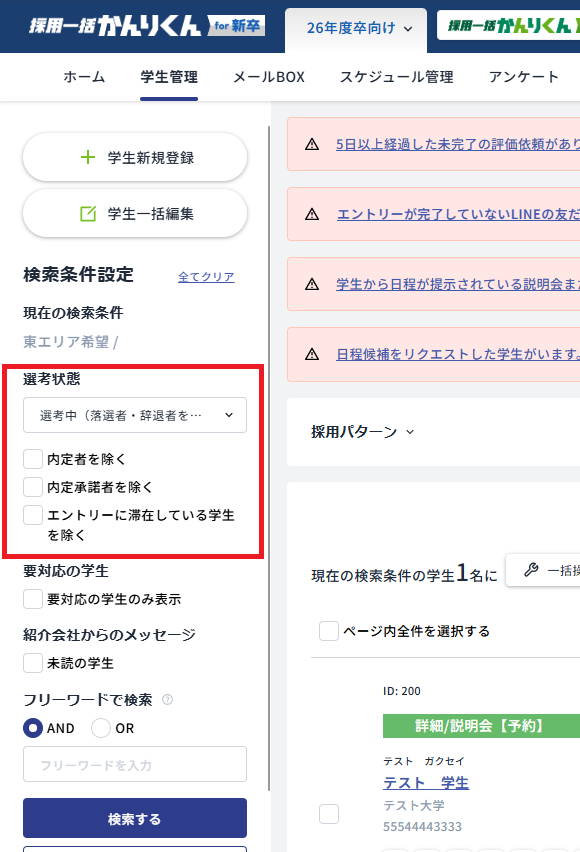This screenshot has height=852, width=580.
Task: Click the help icon next to フリーワードで検索
Action: [167, 700]
